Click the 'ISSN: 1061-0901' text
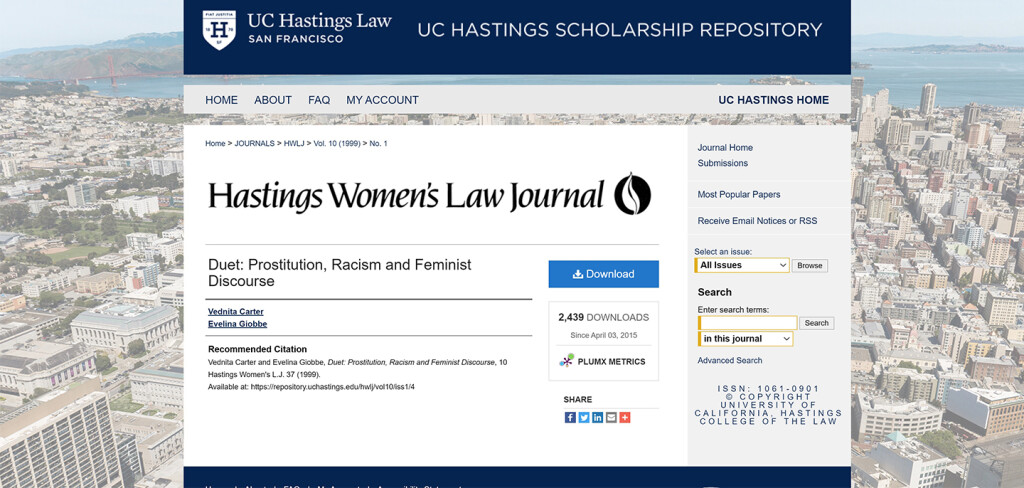Image resolution: width=1024 pixels, height=488 pixels. click(x=769, y=389)
